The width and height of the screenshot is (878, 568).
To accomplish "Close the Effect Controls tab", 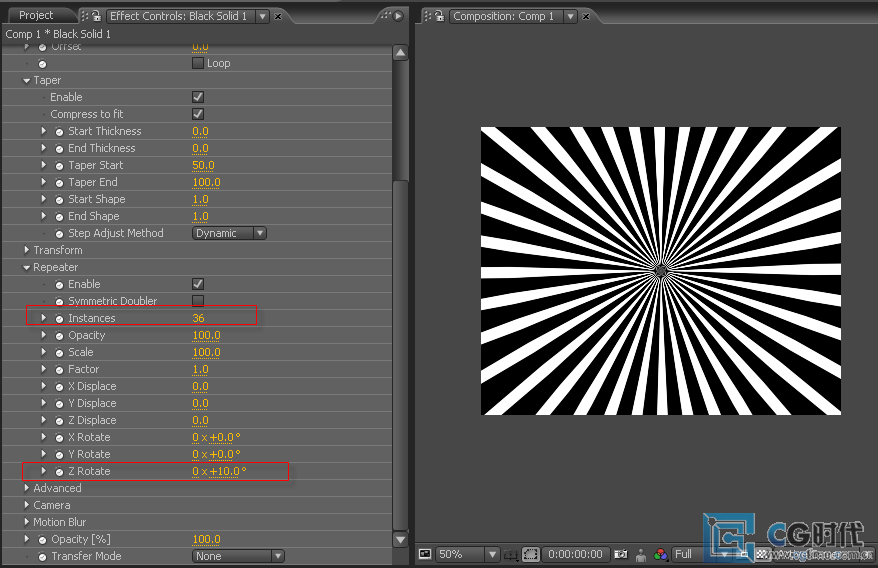I will pos(278,16).
